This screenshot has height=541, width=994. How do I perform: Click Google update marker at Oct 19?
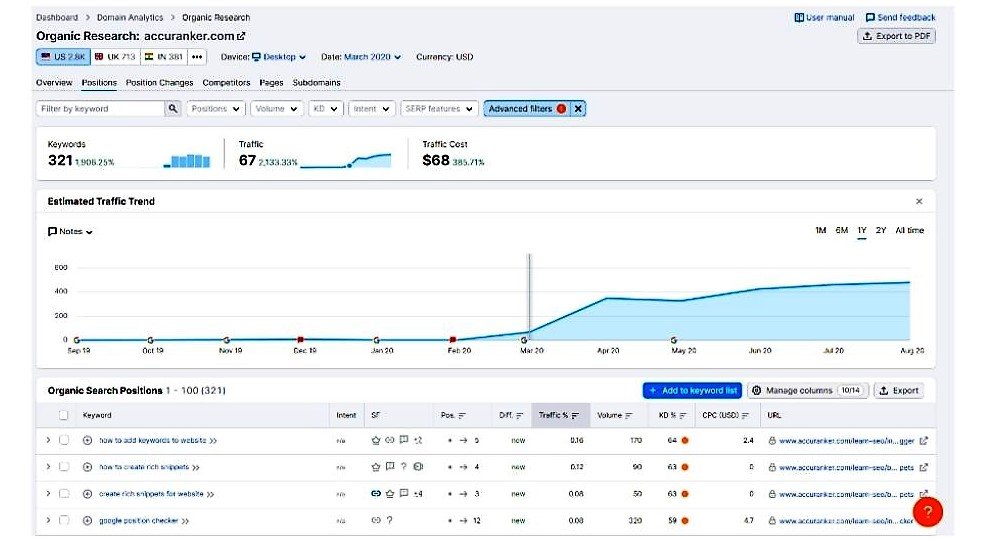click(150, 340)
